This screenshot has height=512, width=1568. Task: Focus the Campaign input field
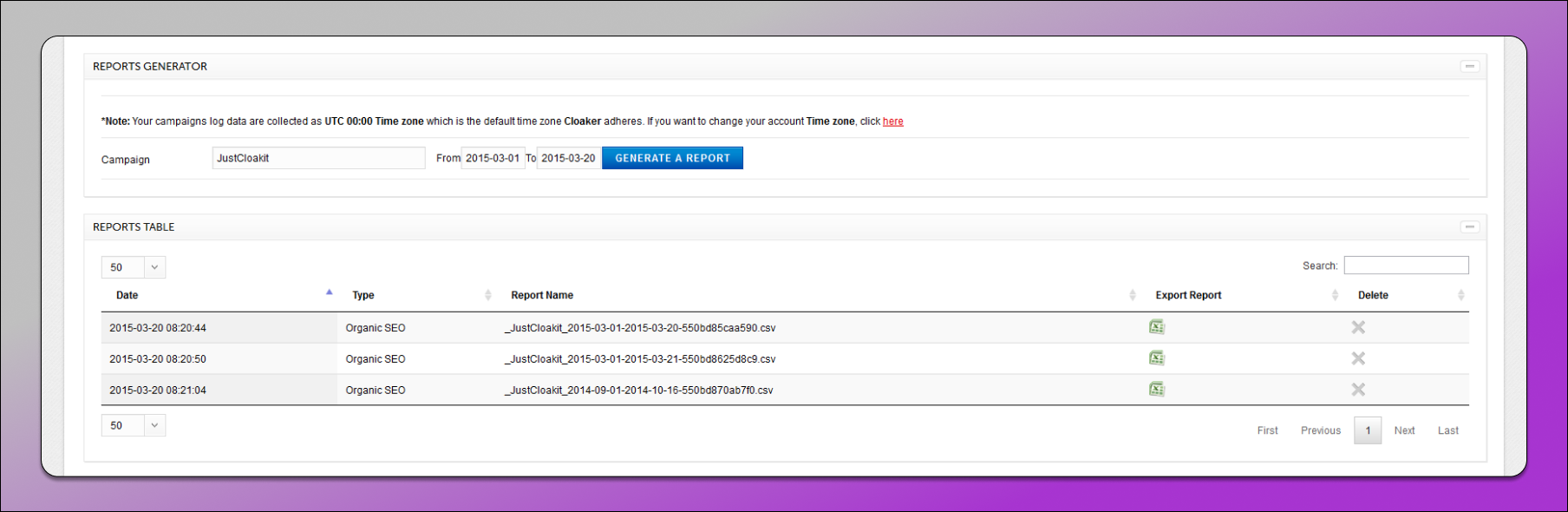pos(318,158)
